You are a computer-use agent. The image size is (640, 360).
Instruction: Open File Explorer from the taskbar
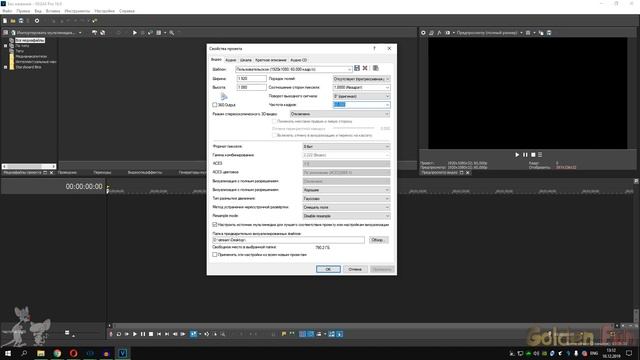[x=41, y=353]
